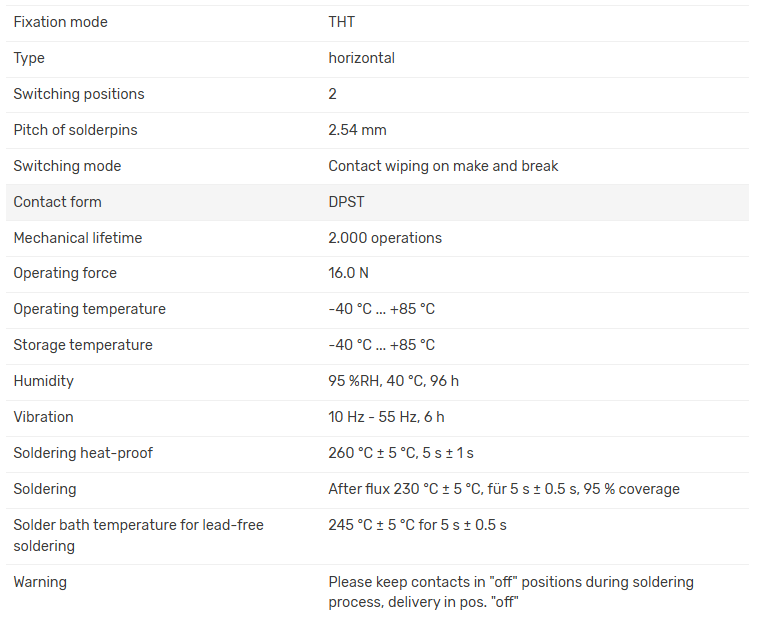
Task: Click the Switching mode label
Action: tap(67, 166)
